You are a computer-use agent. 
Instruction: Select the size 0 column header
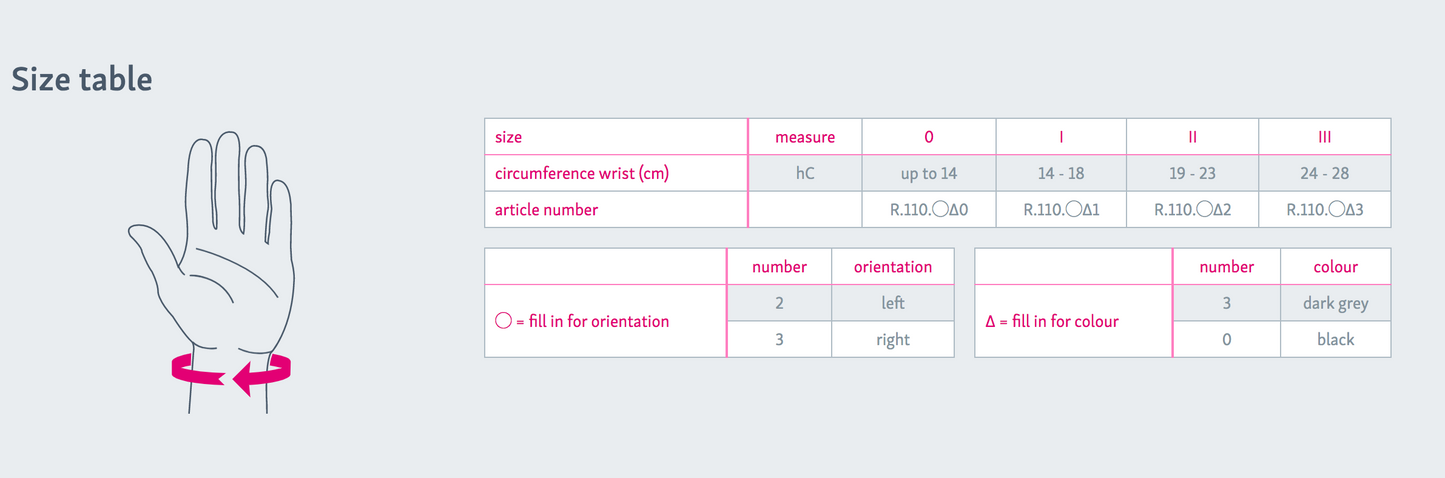tap(929, 137)
